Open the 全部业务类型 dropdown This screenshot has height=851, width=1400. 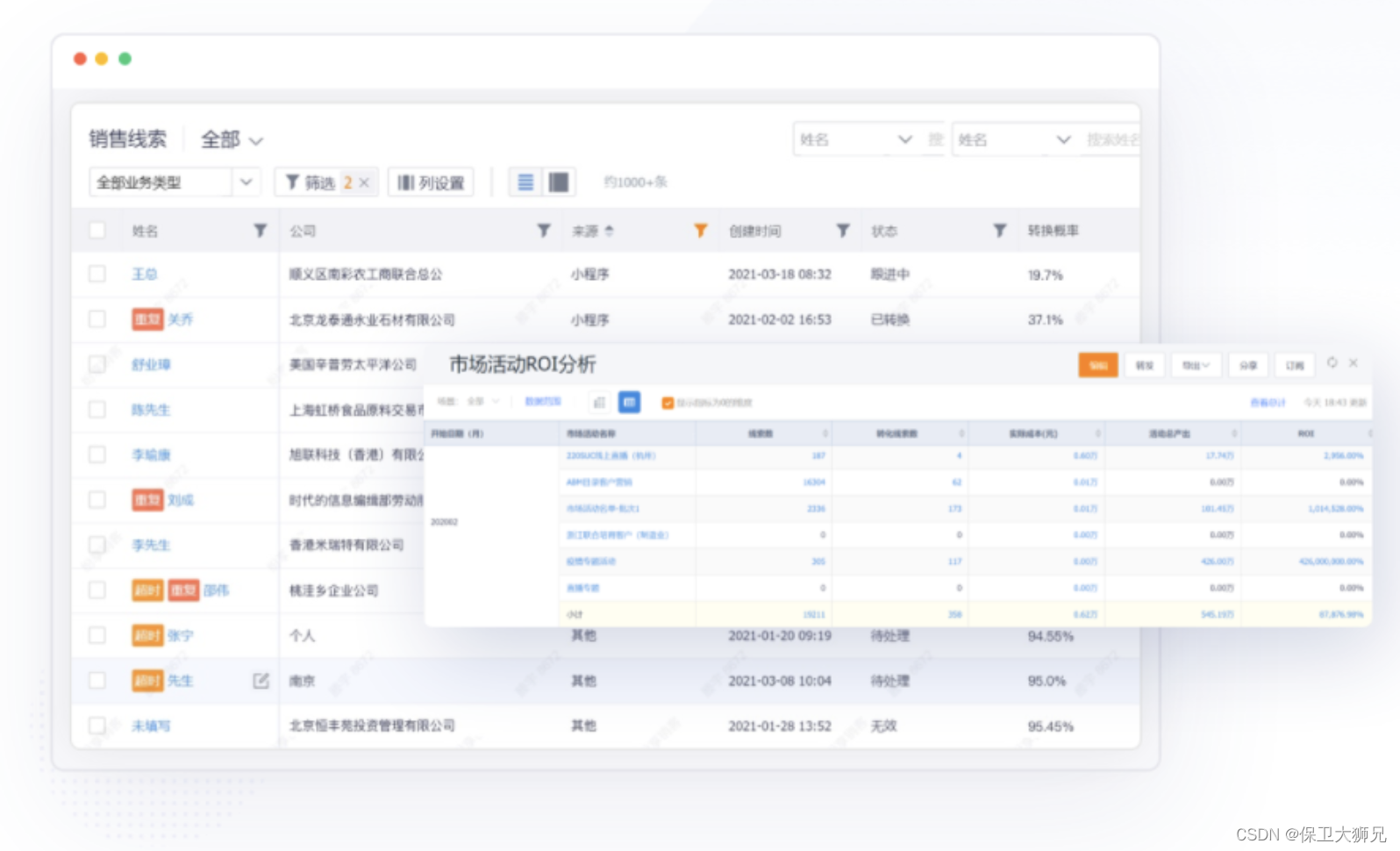coord(175,182)
